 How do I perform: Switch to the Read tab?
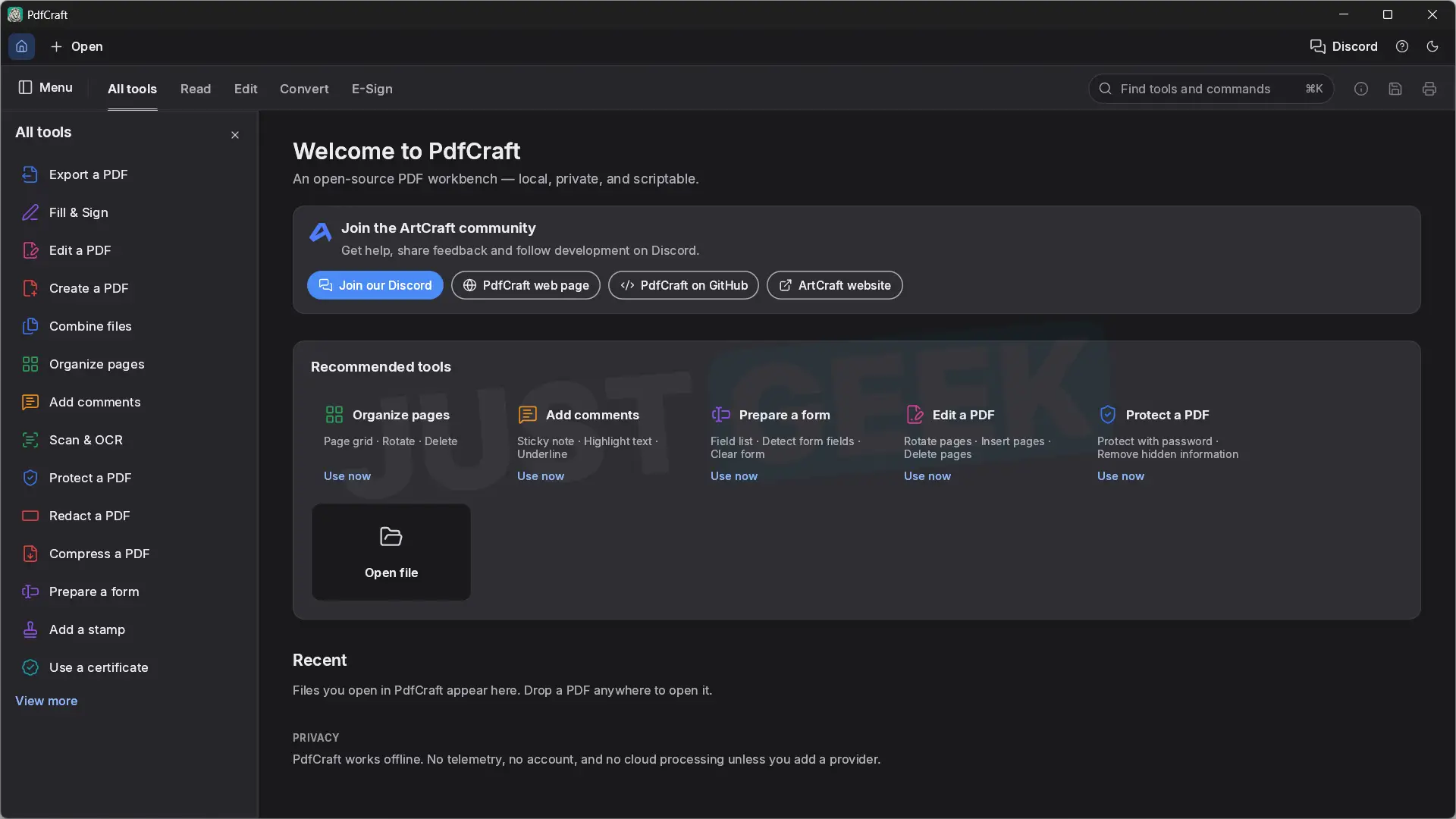pyautogui.click(x=196, y=89)
